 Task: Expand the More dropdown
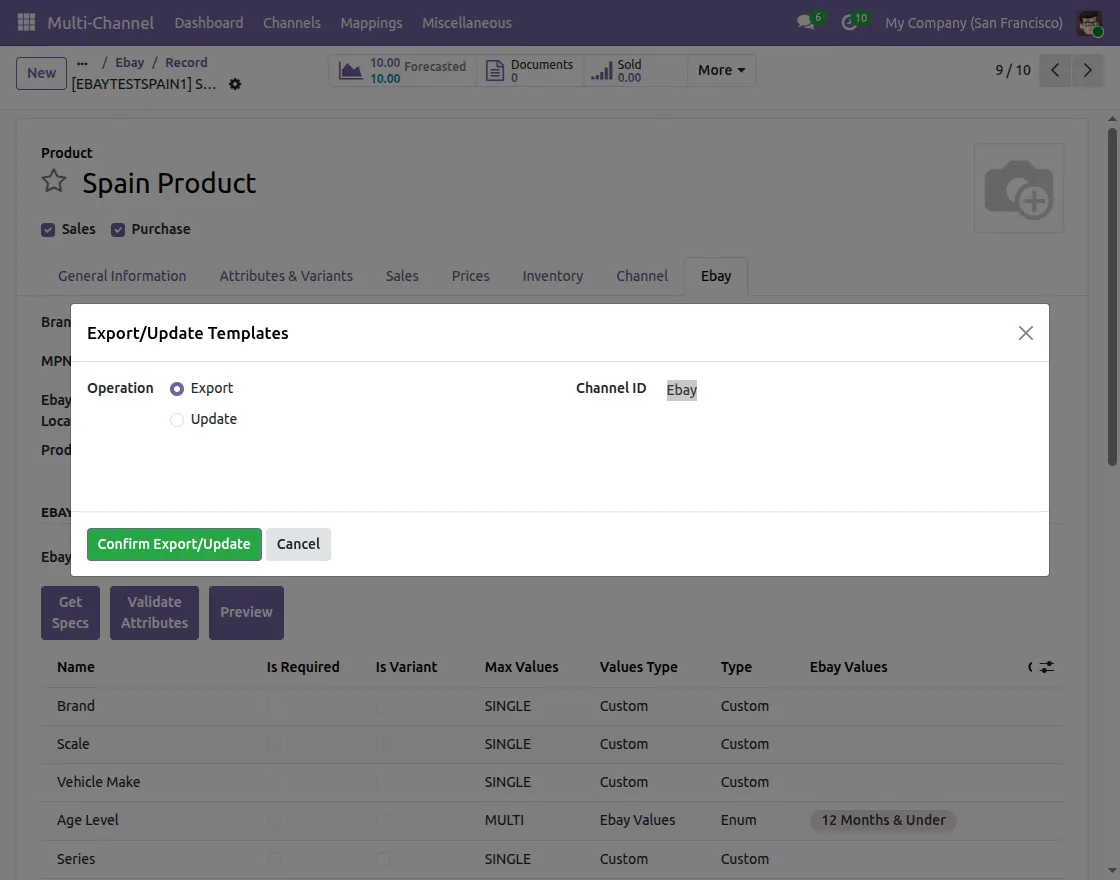[721, 71]
